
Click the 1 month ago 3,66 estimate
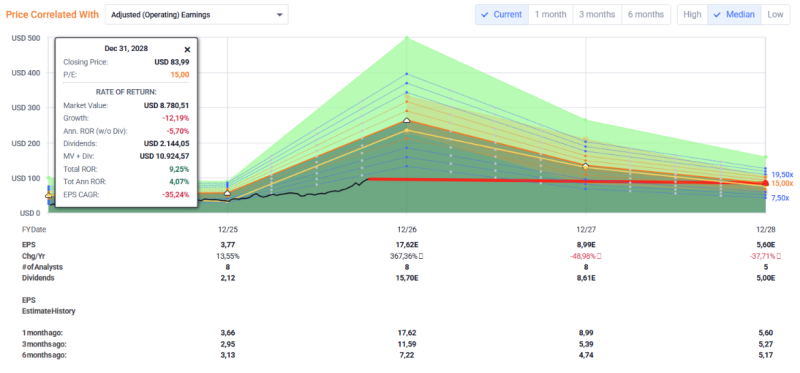click(228, 333)
